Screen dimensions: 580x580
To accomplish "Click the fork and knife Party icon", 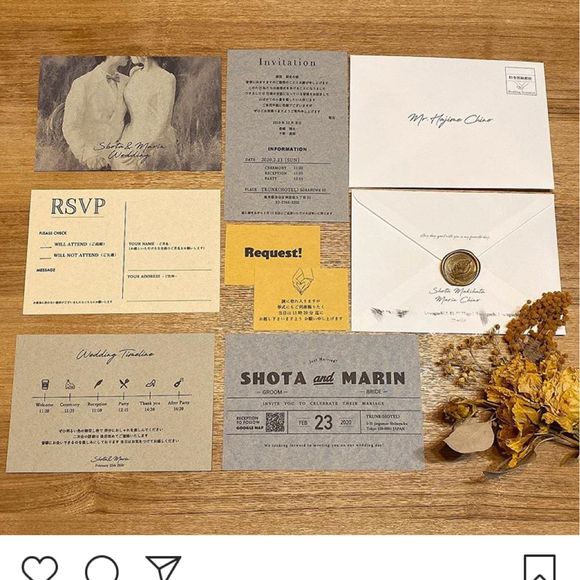I will (x=124, y=384).
